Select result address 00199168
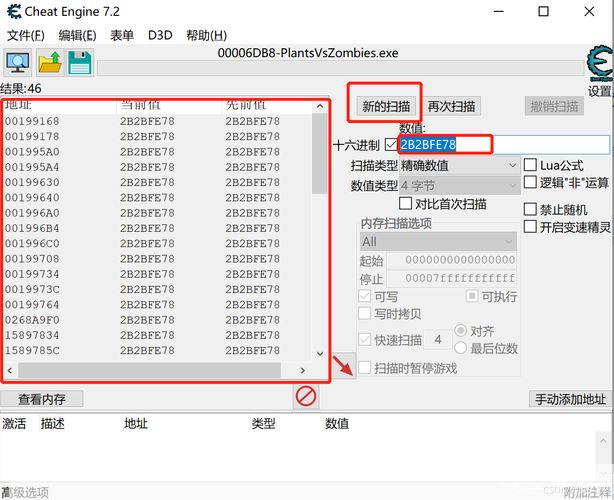This screenshot has height=500, width=614. [32, 121]
